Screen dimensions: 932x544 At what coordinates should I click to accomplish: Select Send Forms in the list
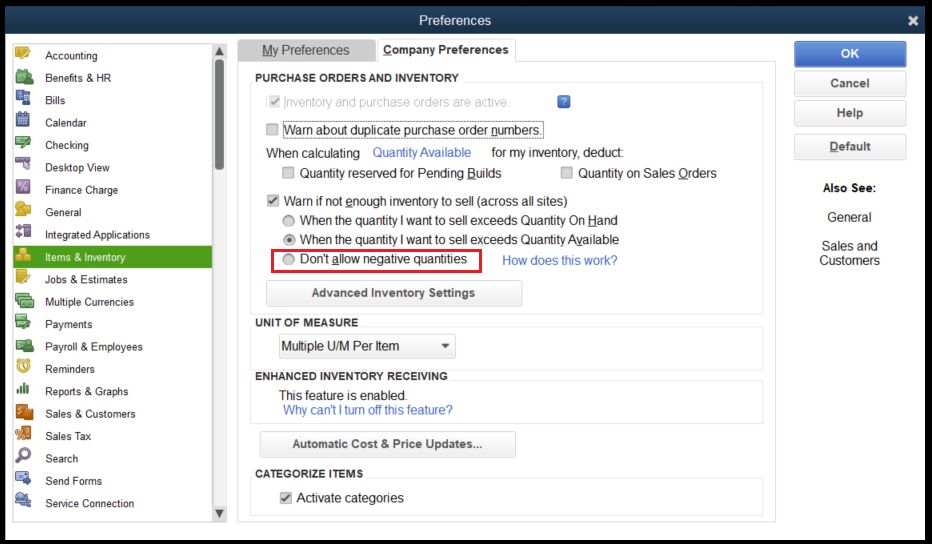[112, 481]
